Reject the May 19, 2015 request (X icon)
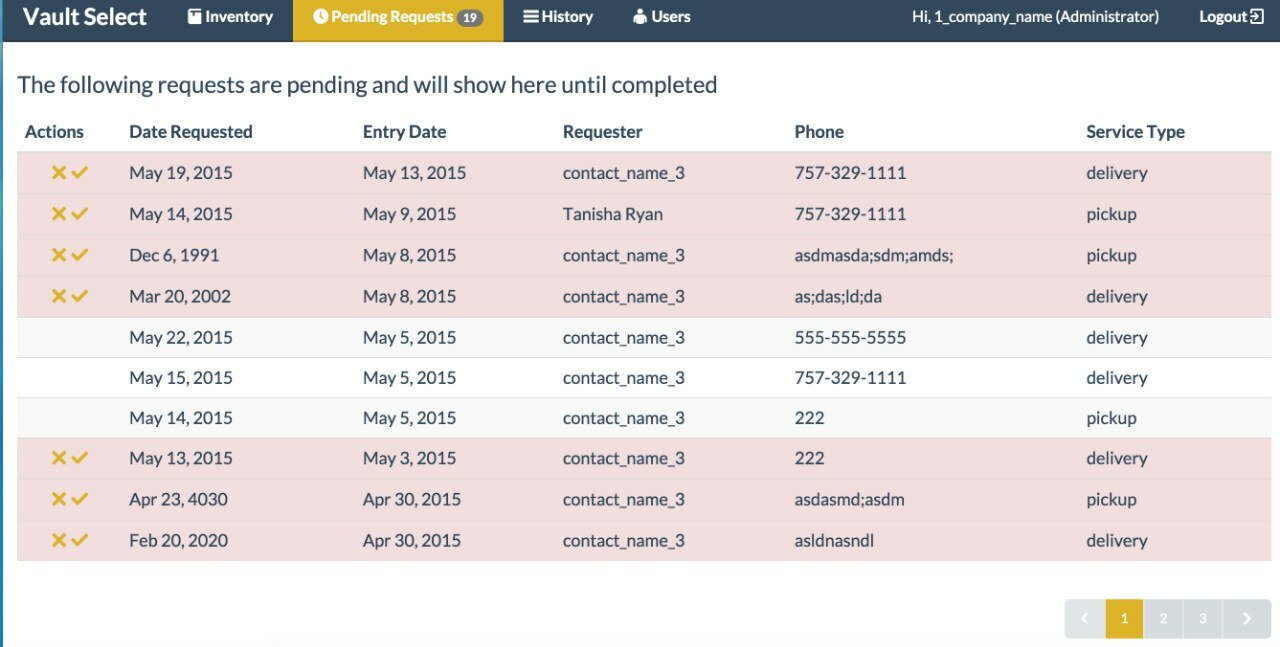This screenshot has width=1280, height=647. pos(59,172)
